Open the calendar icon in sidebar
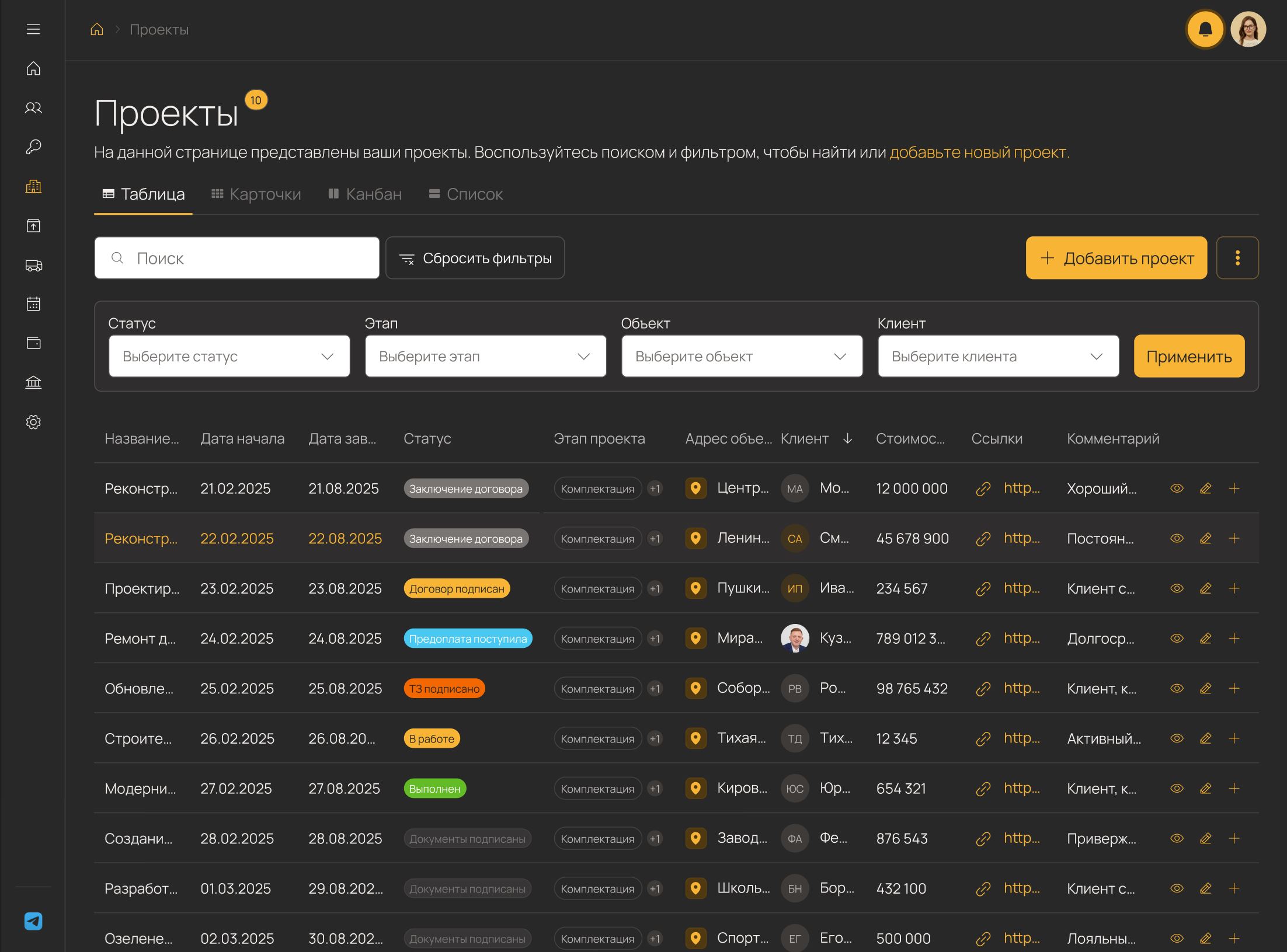The image size is (1287, 952). [x=33, y=304]
